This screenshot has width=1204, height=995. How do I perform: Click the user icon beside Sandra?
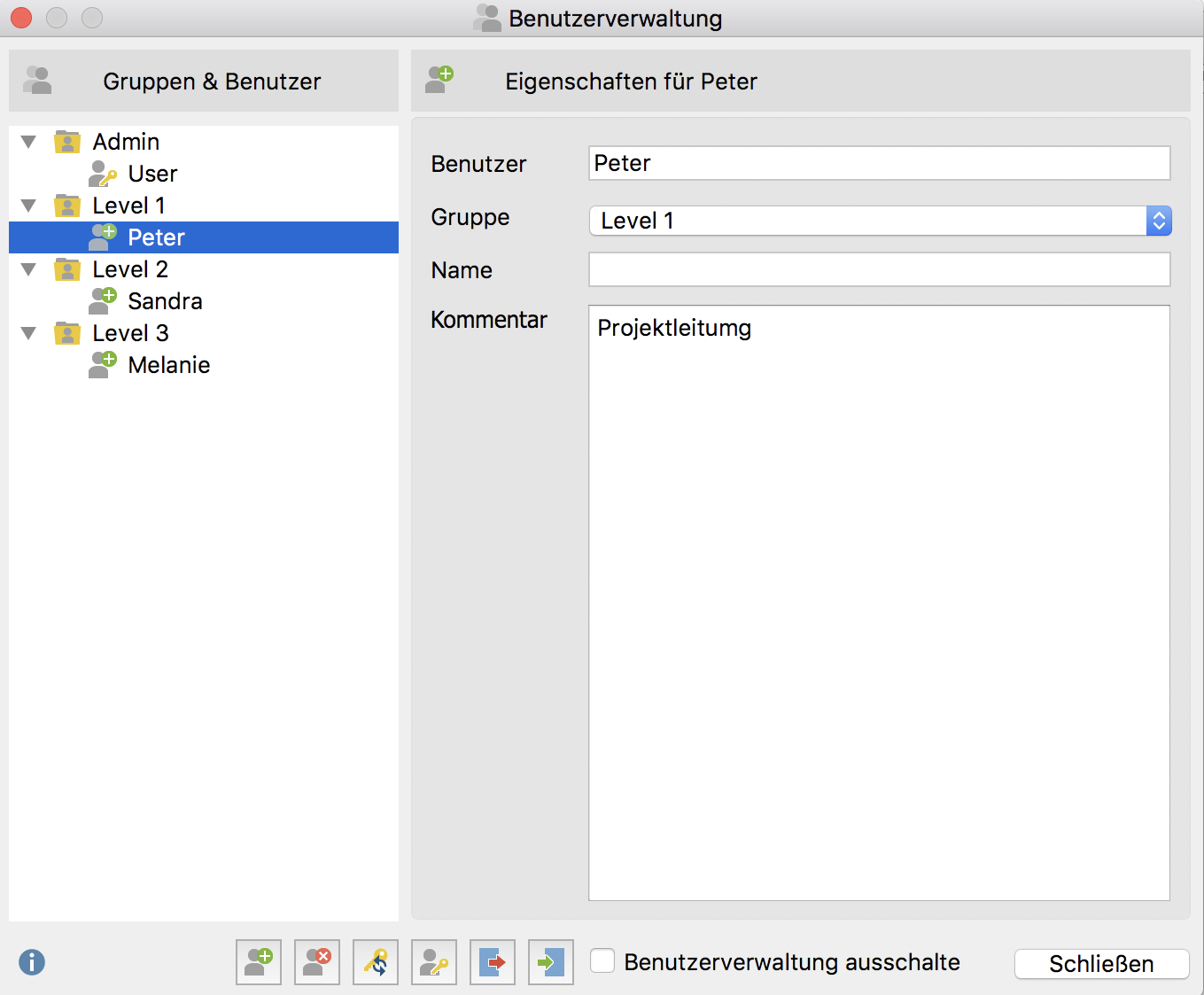(103, 301)
